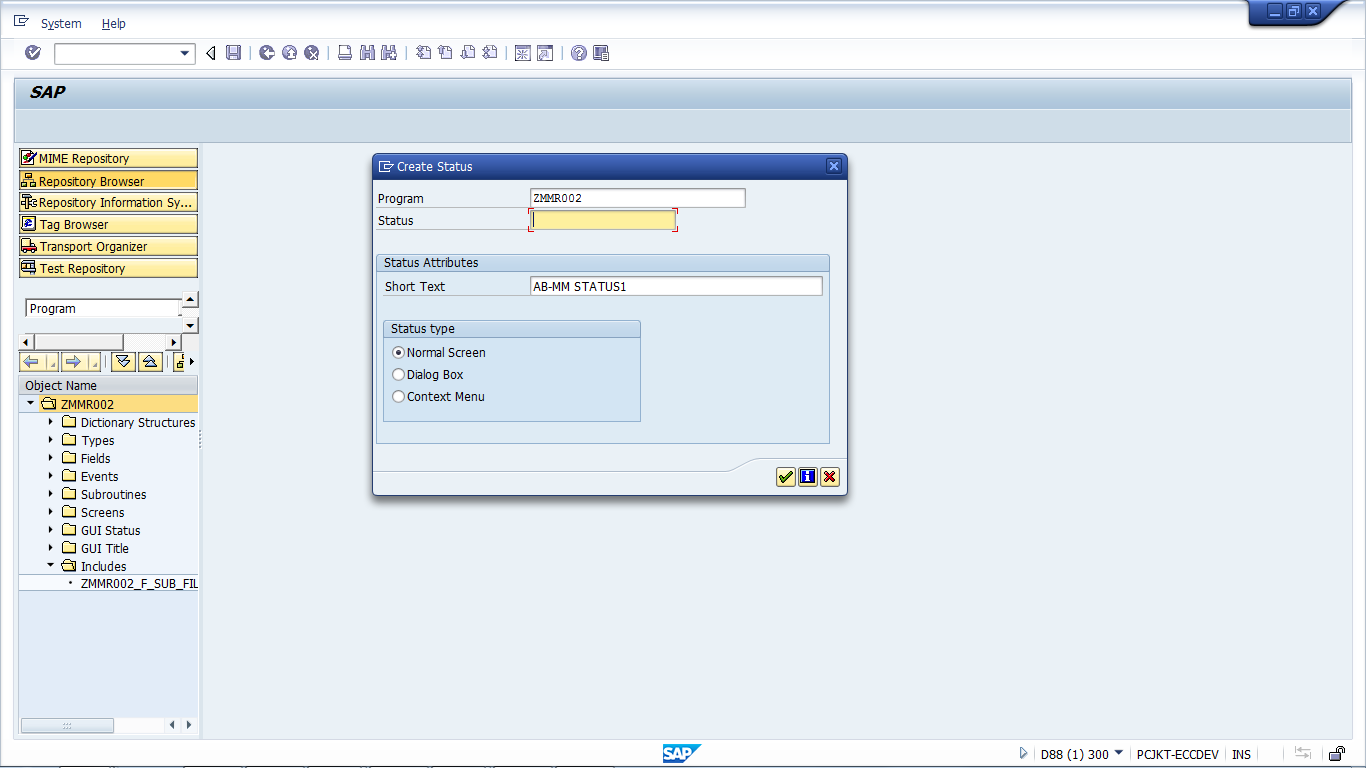Click the Tag Browser button
The height and width of the screenshot is (768, 1366).
(108, 224)
